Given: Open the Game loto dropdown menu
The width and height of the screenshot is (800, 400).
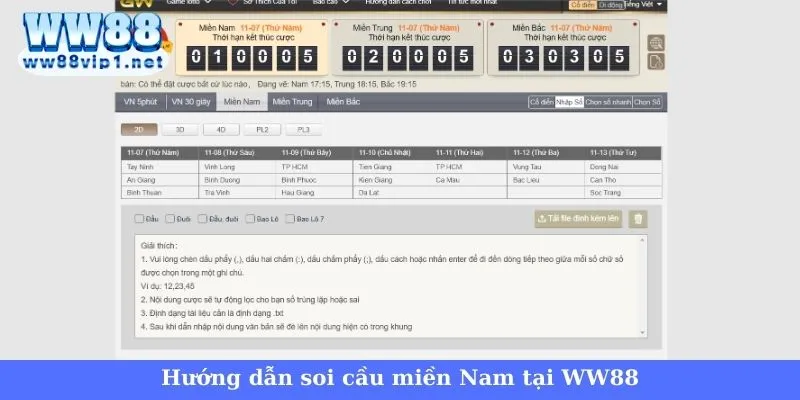Looking at the screenshot, I should coord(189,3).
